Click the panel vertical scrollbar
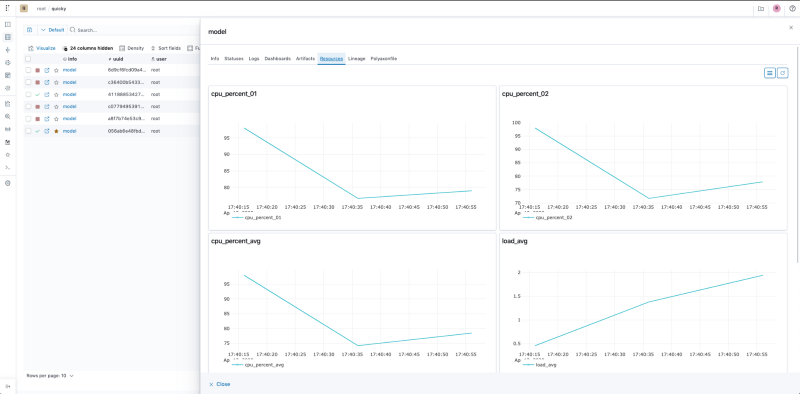The image size is (800, 394). click(797, 153)
